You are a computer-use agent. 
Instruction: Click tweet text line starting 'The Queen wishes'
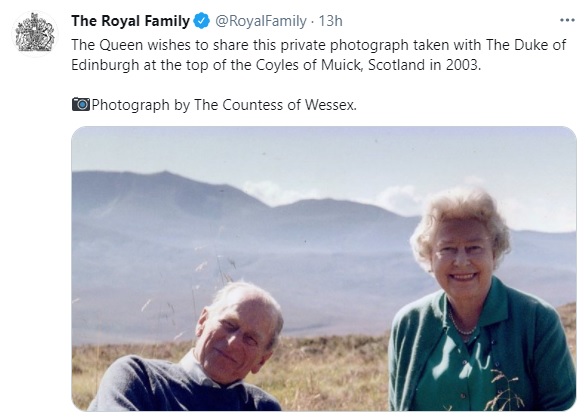pyautogui.click(x=319, y=45)
